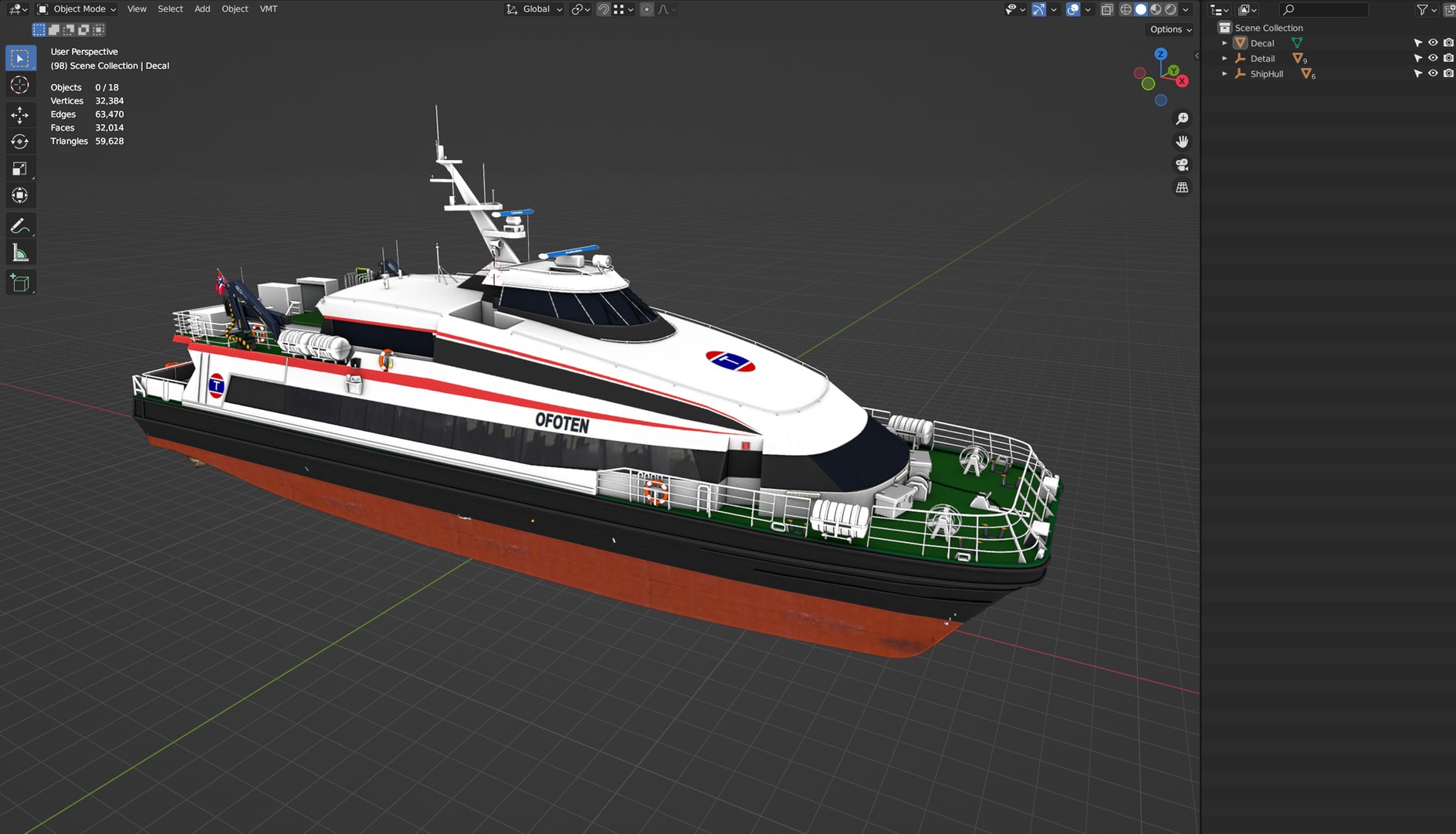Hide the Decal collection via eye icon
The image size is (1456, 834).
1433,43
